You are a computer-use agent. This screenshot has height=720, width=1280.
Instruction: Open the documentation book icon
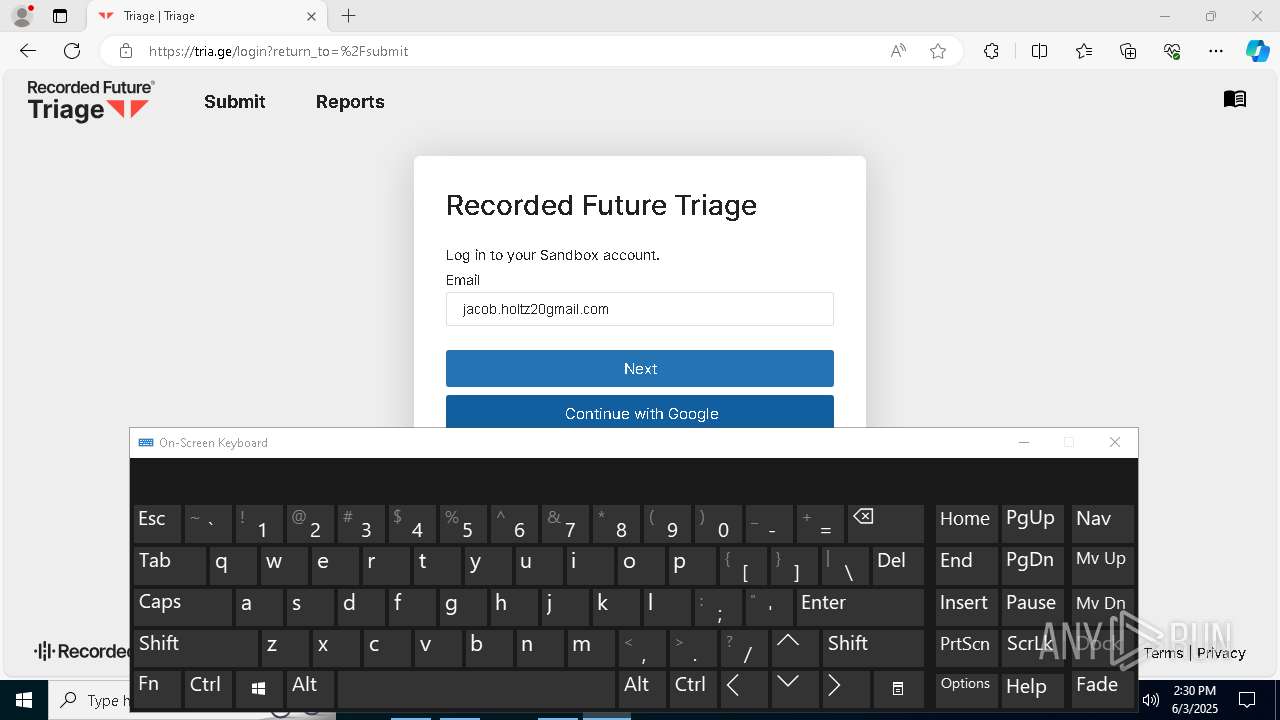1235,99
